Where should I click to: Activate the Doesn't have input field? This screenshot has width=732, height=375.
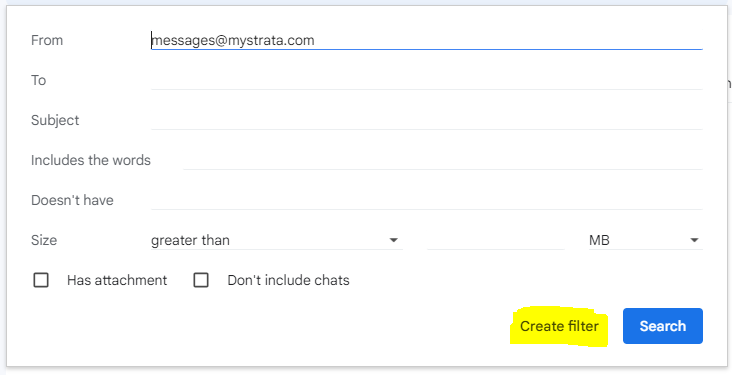(x=427, y=200)
